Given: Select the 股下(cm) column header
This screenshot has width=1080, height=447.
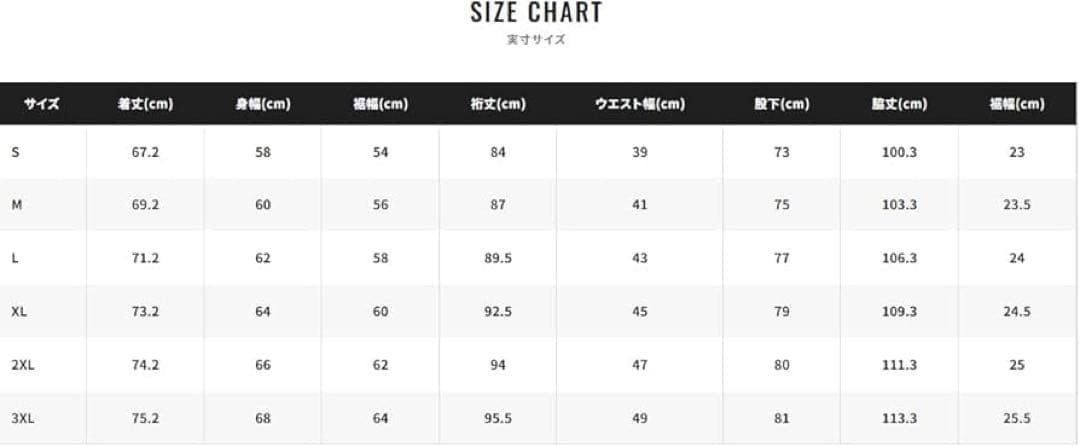Looking at the screenshot, I should 782,104.
